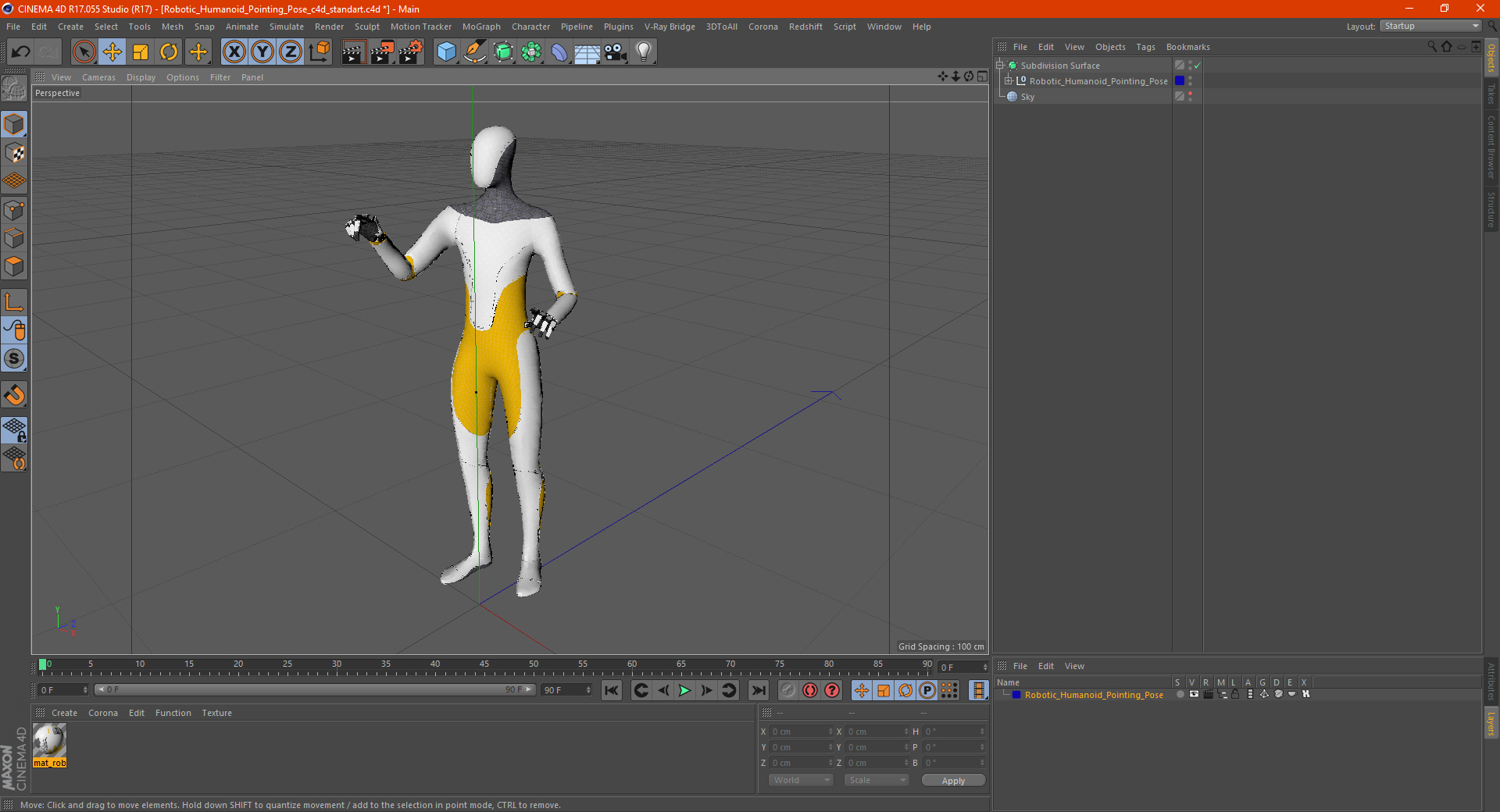
Task: Open Edit Render Settings
Action: pyautogui.click(x=411, y=52)
